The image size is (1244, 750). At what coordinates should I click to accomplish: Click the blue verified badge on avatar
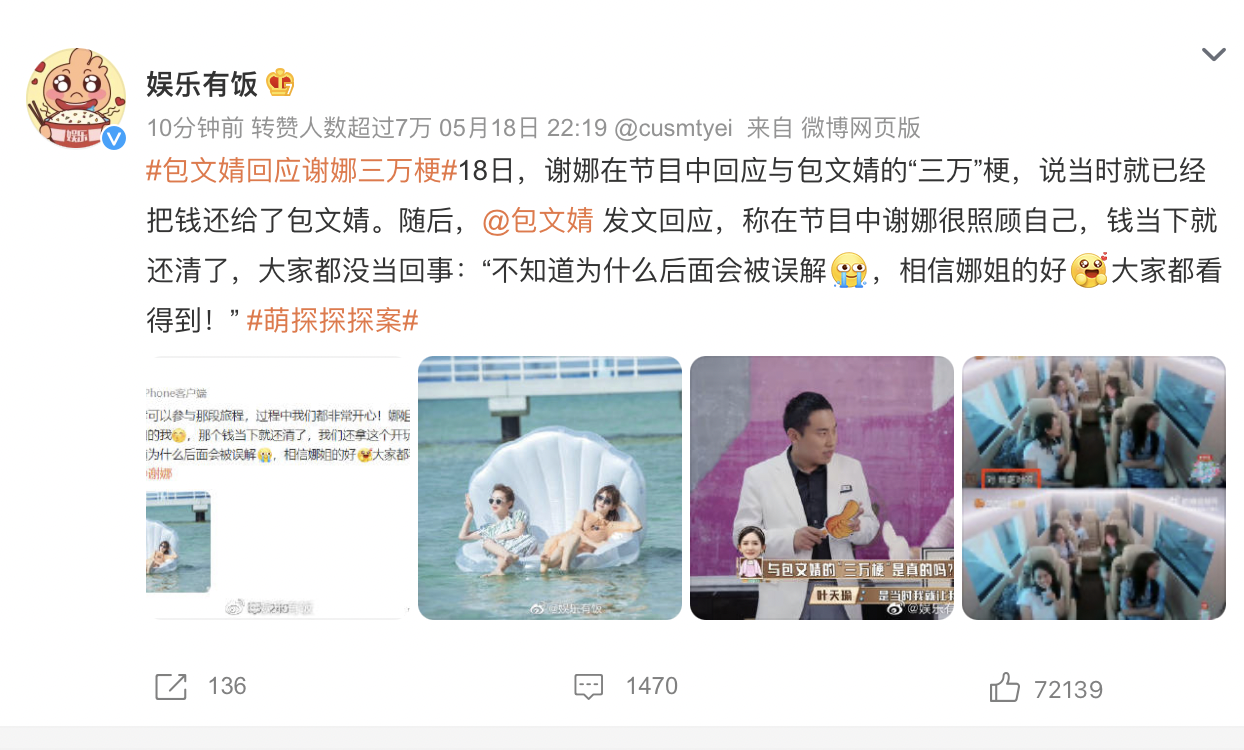[x=114, y=138]
